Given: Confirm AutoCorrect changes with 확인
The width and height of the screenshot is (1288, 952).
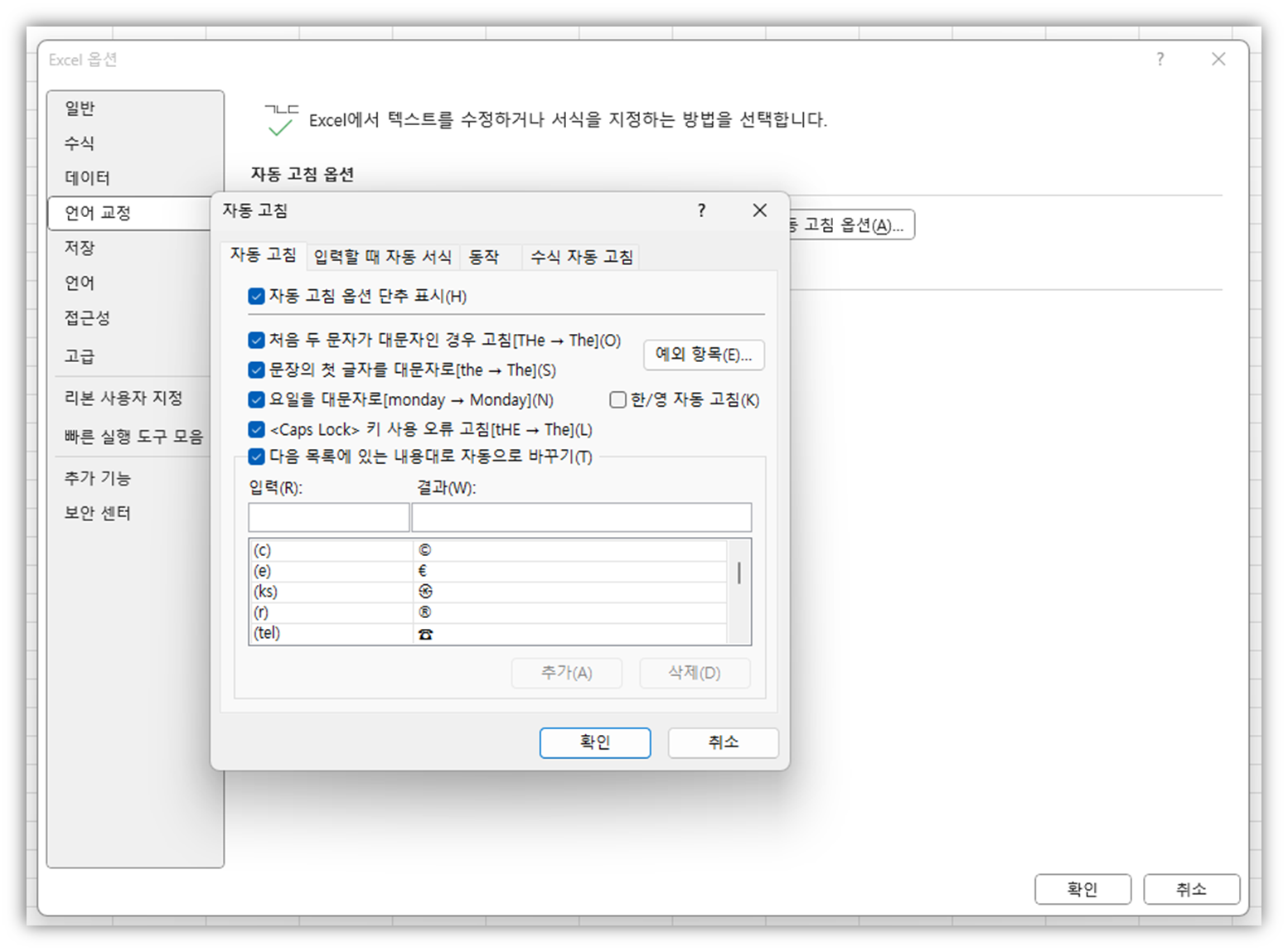Looking at the screenshot, I should pyautogui.click(x=595, y=742).
